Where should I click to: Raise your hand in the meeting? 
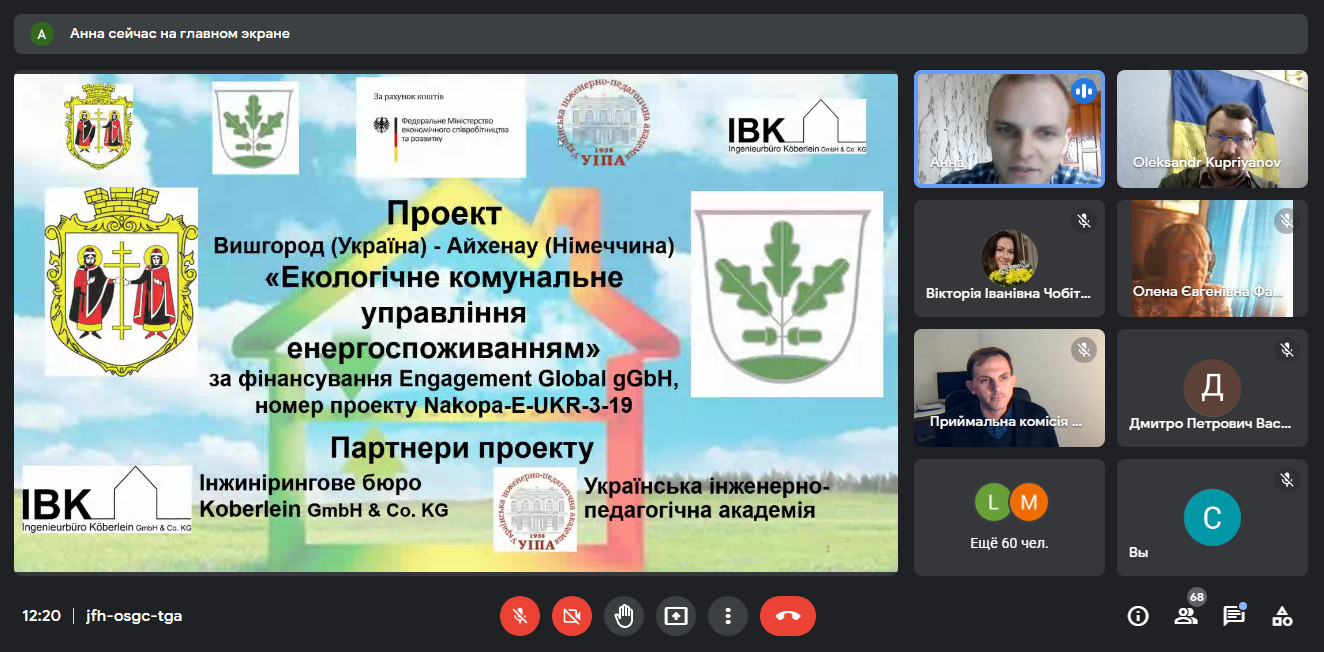(x=624, y=616)
